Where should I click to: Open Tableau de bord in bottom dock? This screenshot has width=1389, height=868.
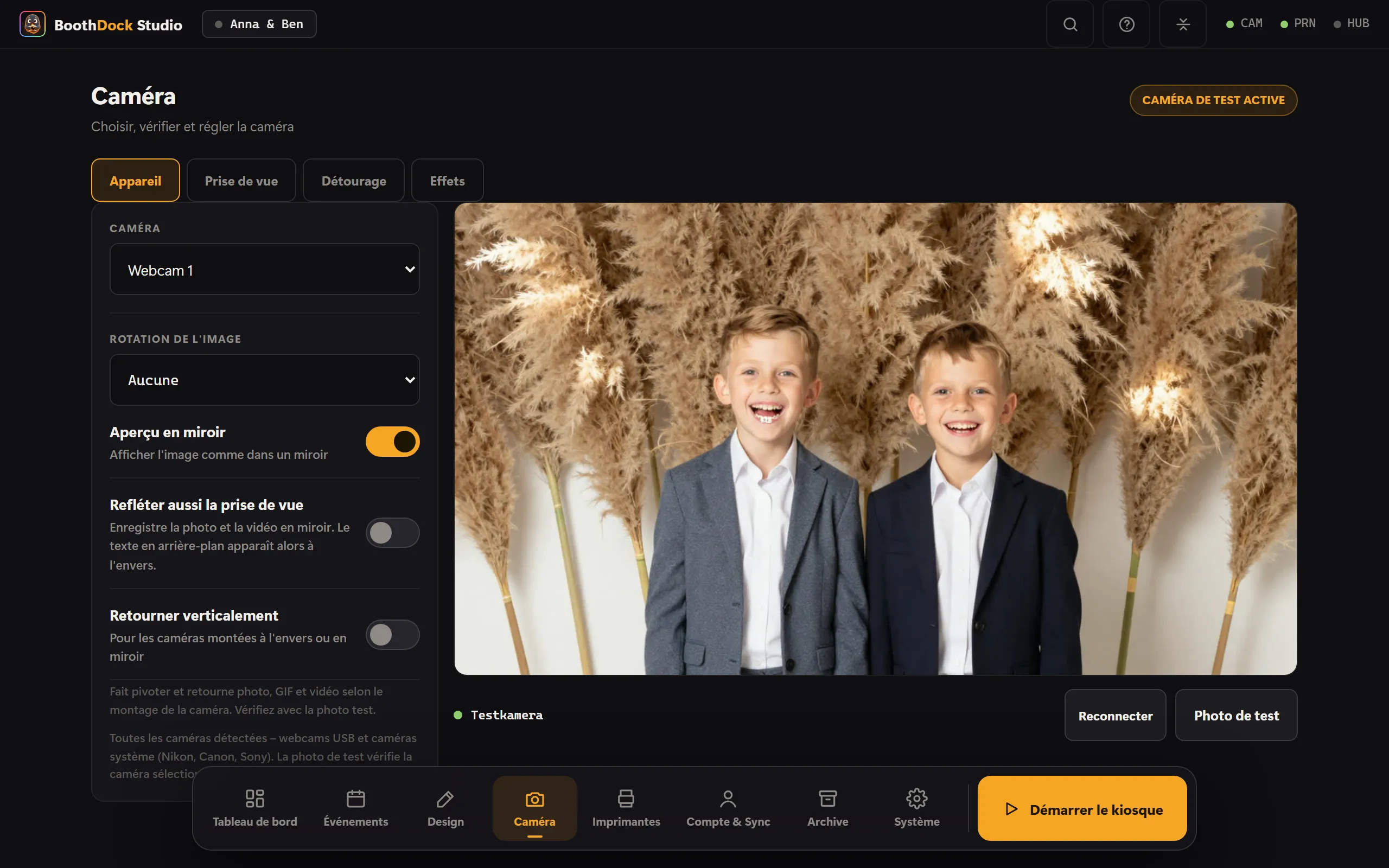[255, 808]
